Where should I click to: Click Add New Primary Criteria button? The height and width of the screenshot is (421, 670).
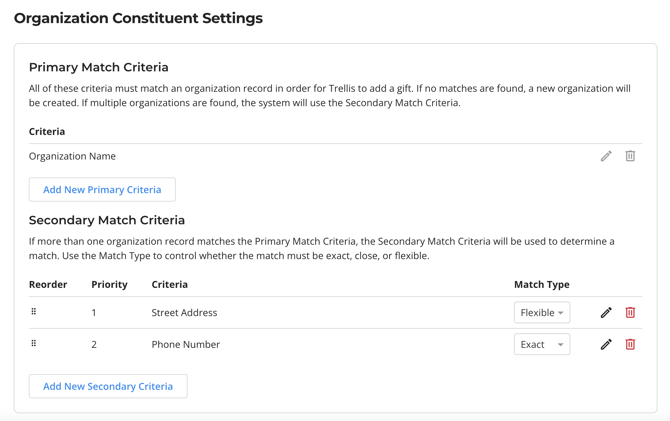point(102,190)
